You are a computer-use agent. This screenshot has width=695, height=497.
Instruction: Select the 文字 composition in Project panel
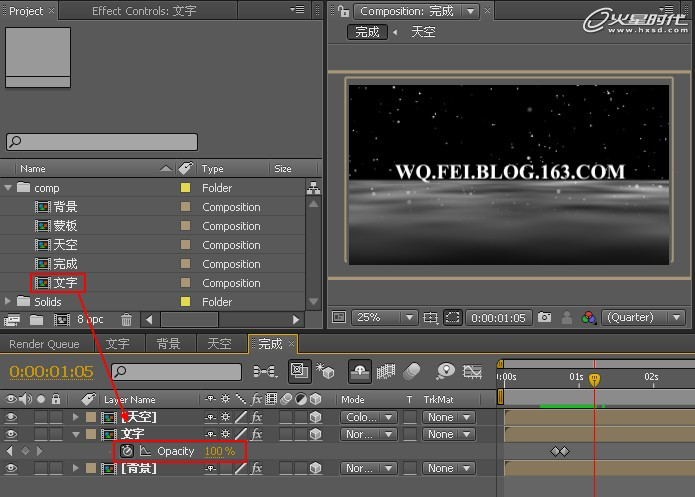click(65, 283)
